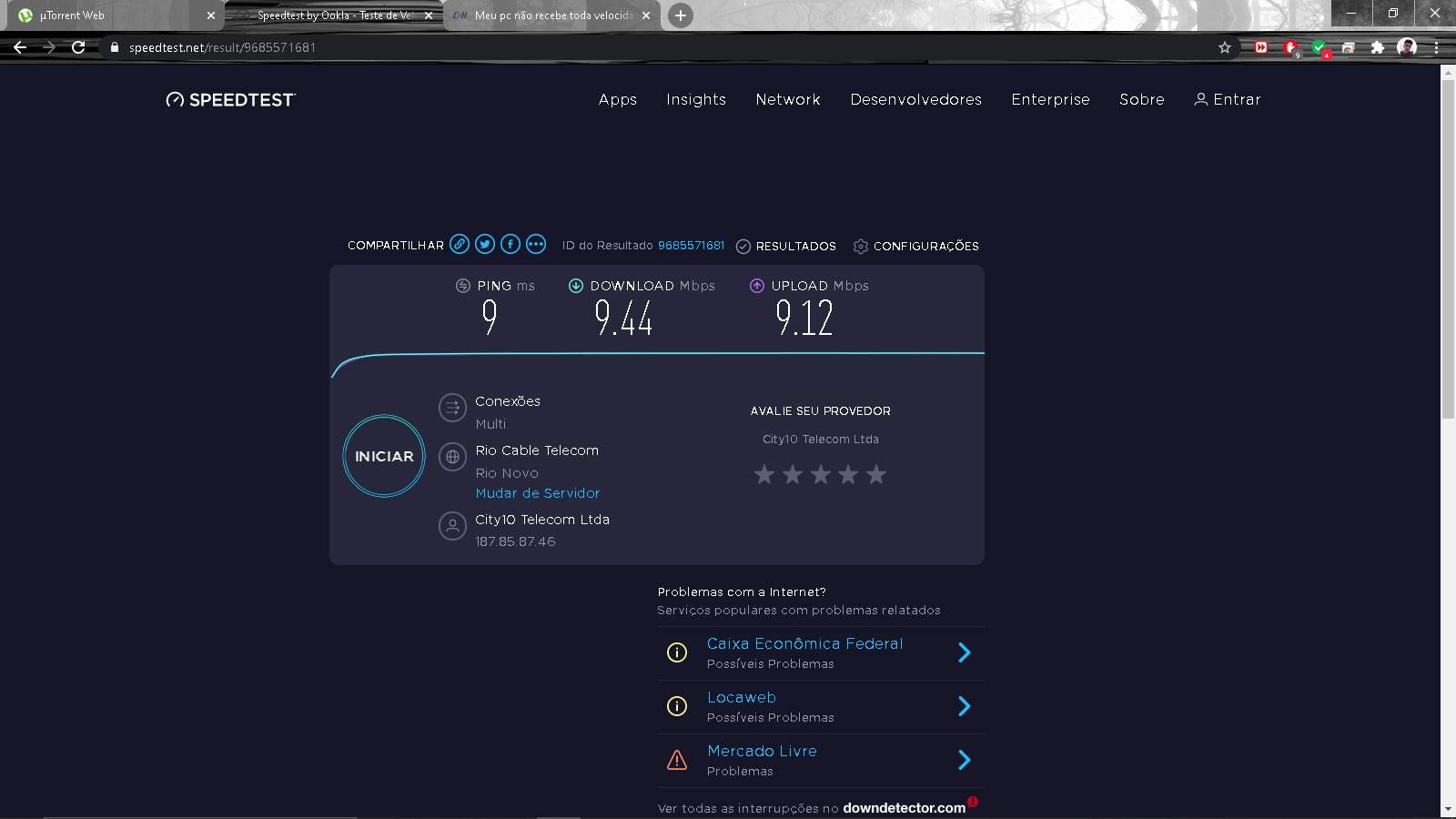Open the Enterprise menu
The height and width of the screenshot is (819, 1456).
(x=1050, y=100)
